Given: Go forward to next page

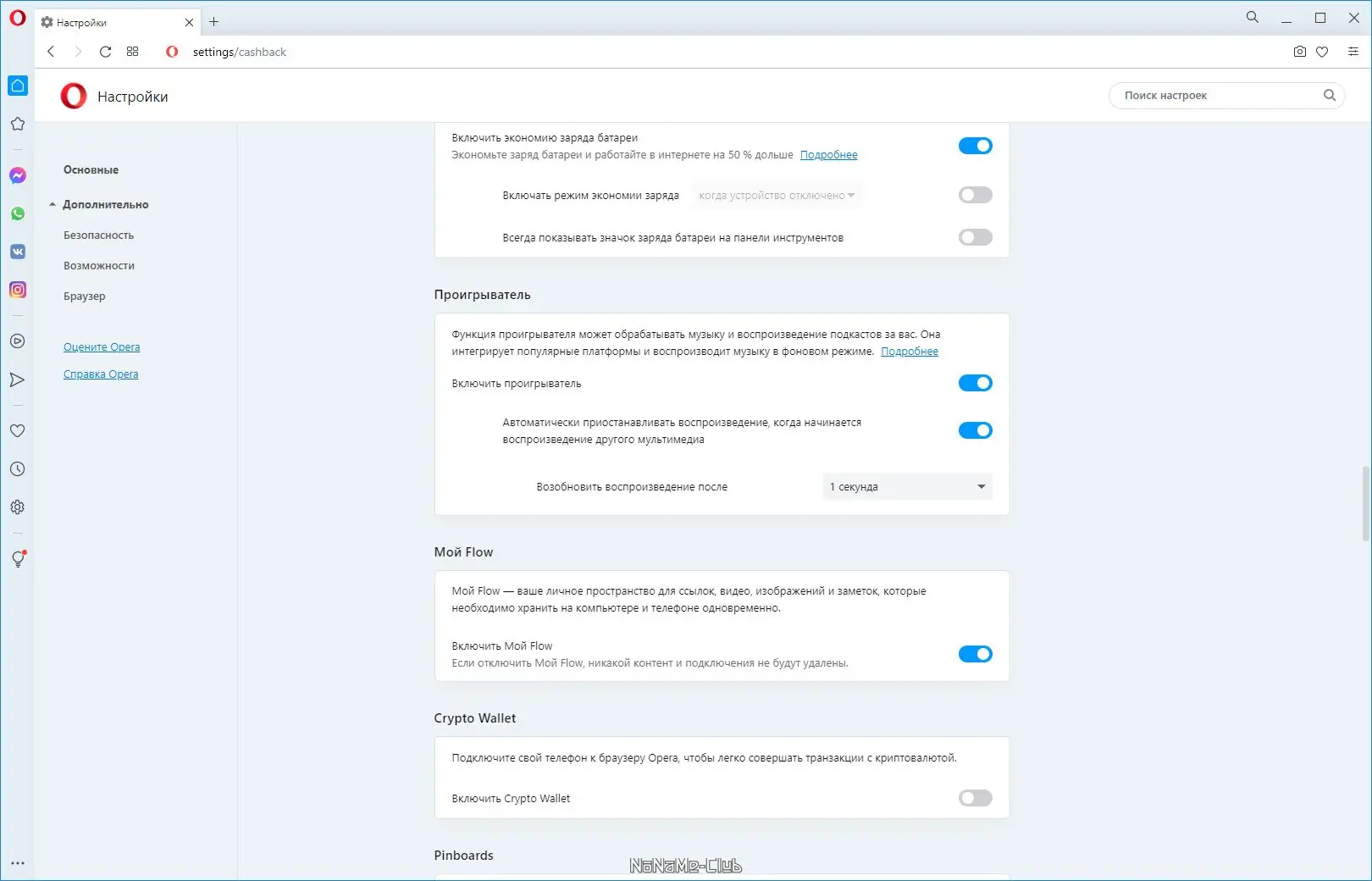Looking at the screenshot, I should tap(78, 52).
